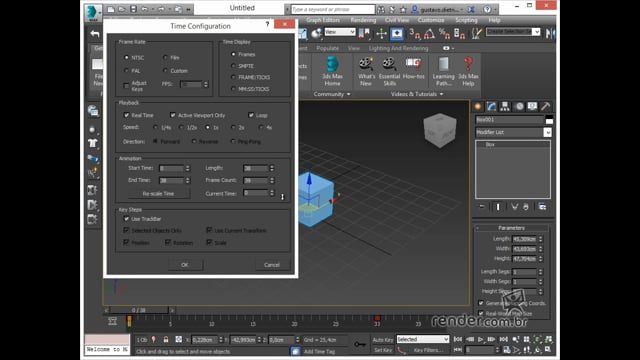Open the Hierarchy panel tab icon
This screenshot has width=640, height=360.
point(505,107)
